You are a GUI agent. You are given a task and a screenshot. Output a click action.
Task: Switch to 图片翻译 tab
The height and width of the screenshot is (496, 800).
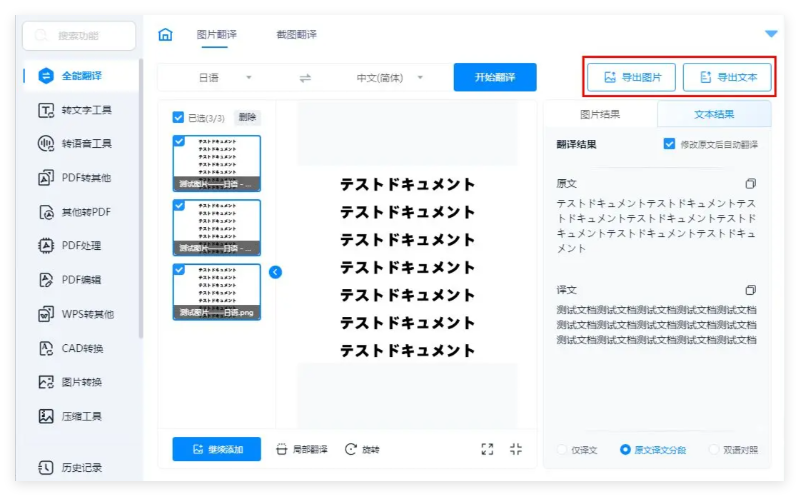(216, 35)
